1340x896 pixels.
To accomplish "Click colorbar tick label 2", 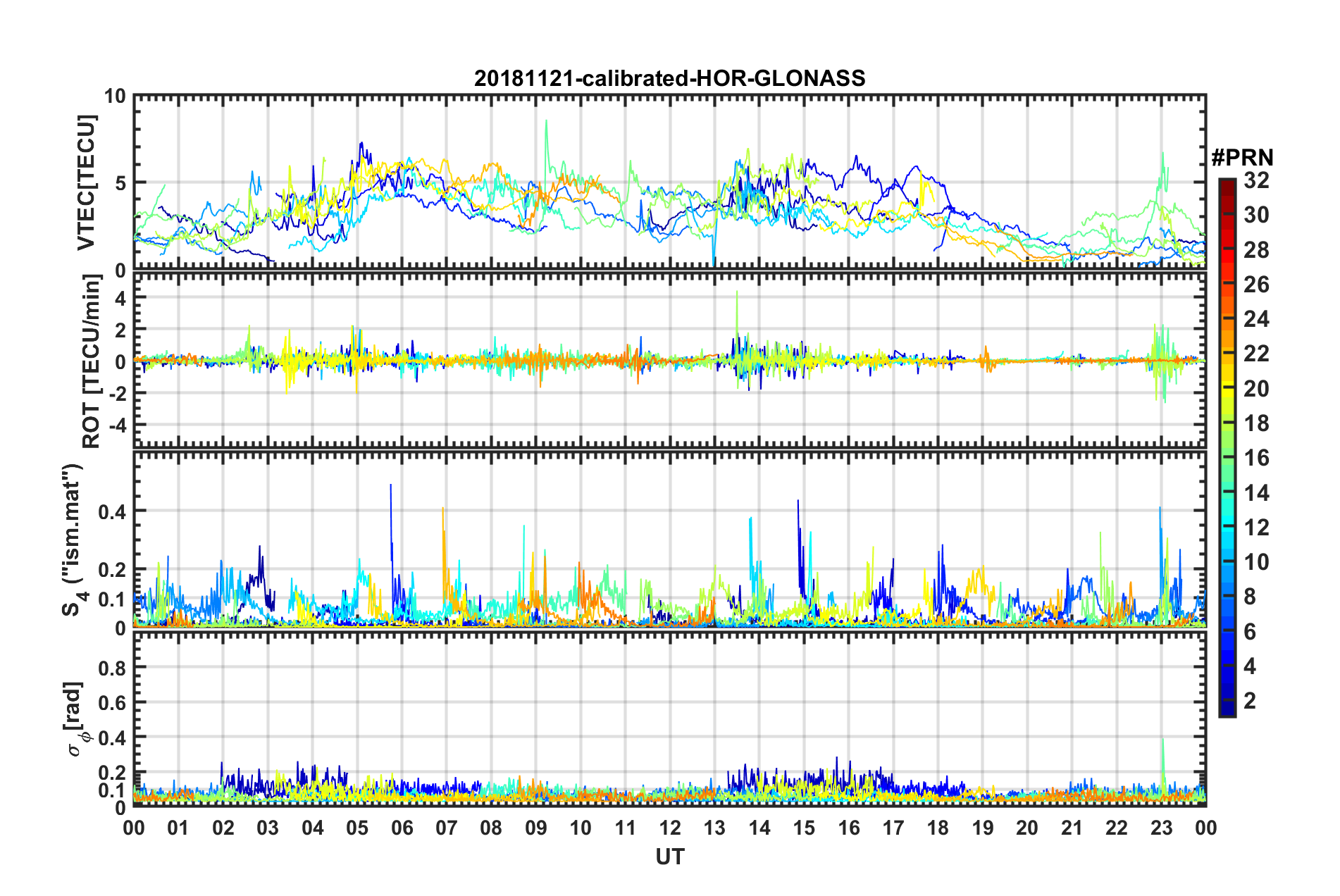I will [1250, 700].
